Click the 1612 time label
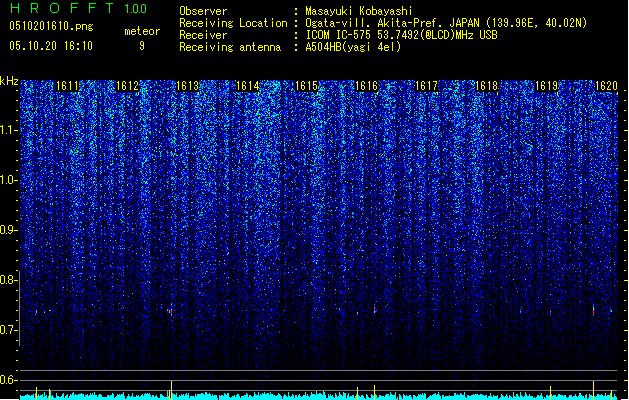 pyautogui.click(x=127, y=86)
